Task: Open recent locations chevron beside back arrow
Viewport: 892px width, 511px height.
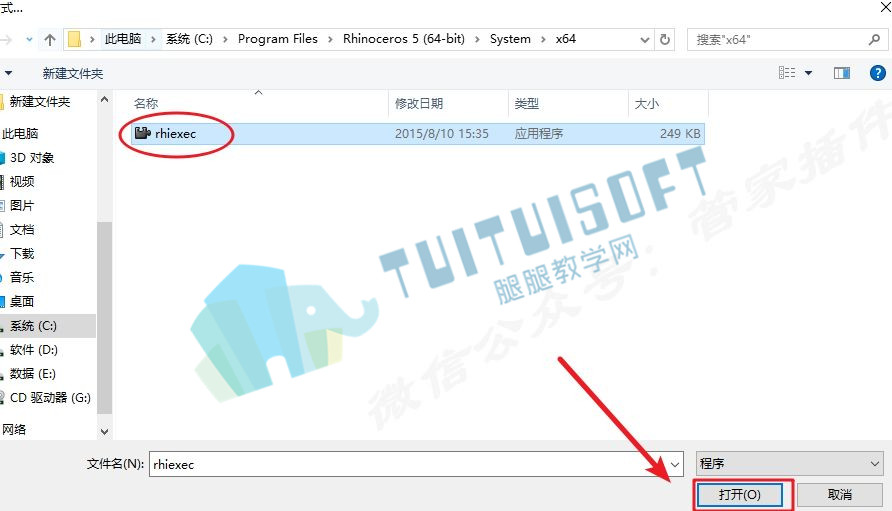Action: click(29, 39)
